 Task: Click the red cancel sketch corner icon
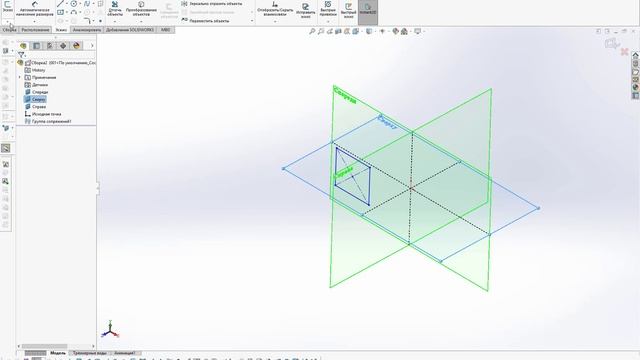click(624, 51)
